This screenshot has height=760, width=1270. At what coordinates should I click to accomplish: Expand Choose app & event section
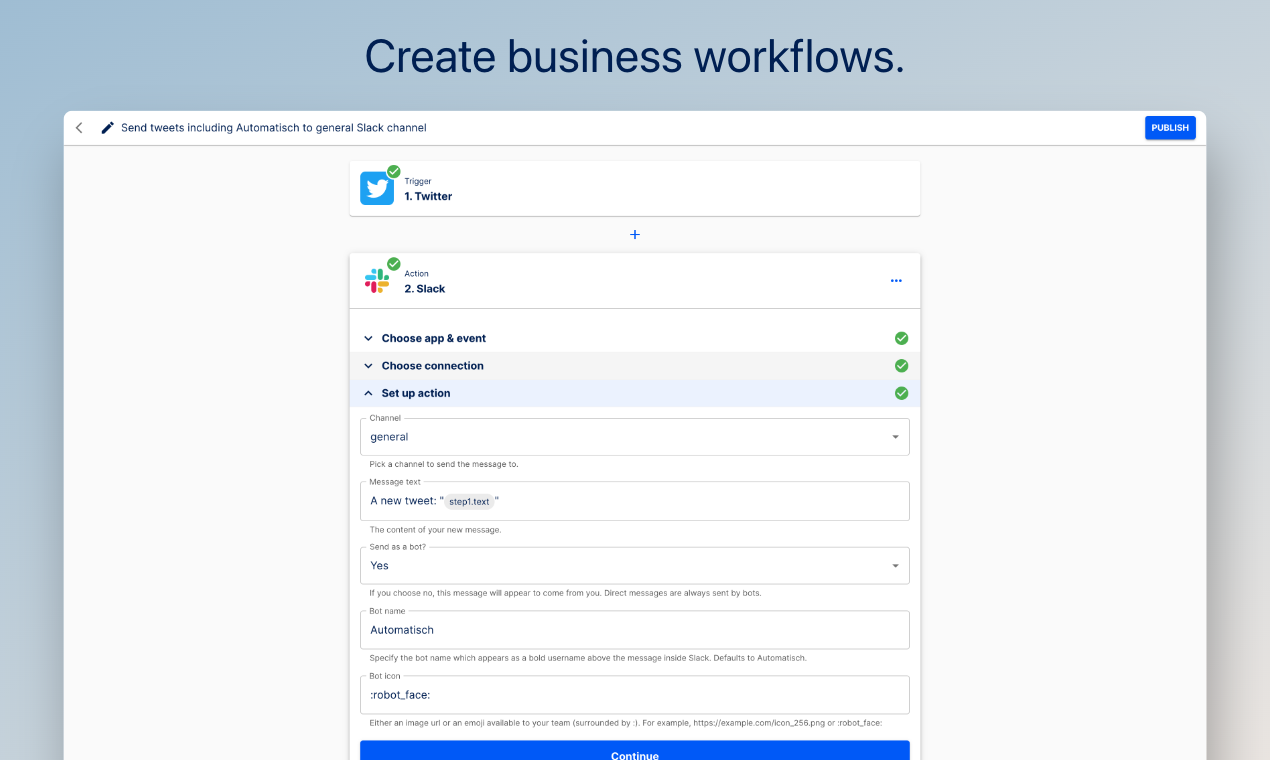point(635,338)
